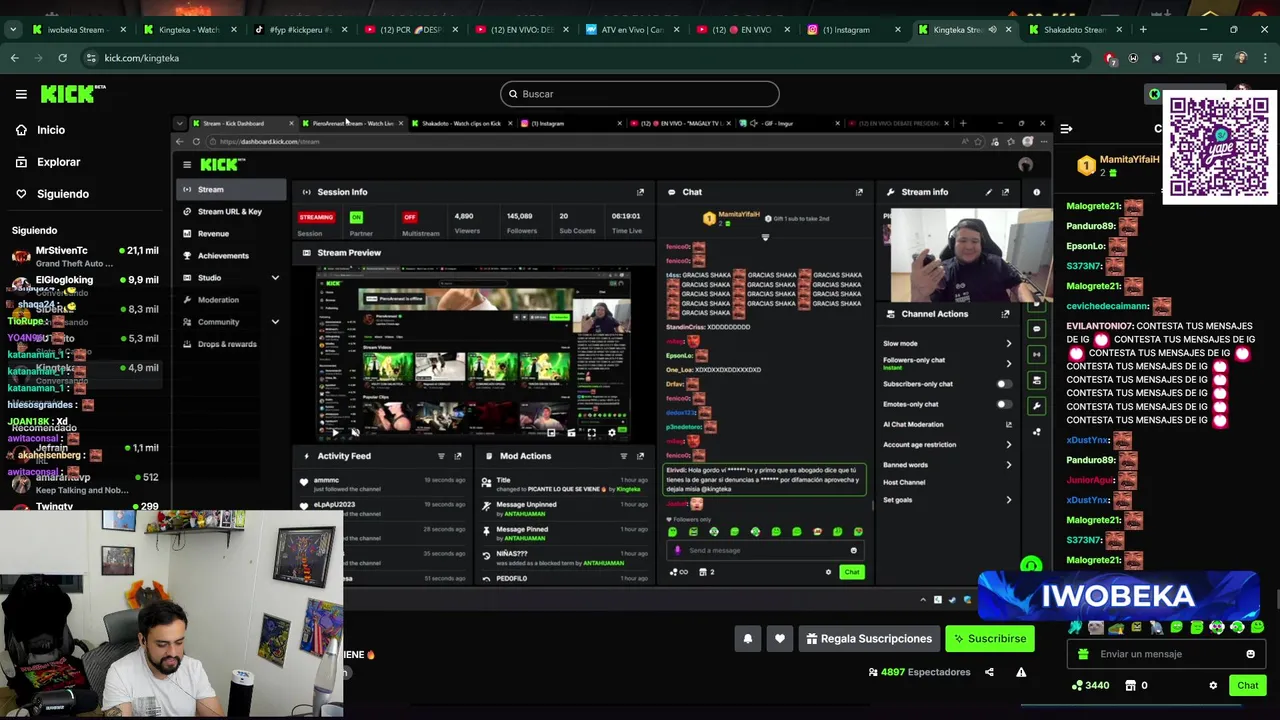The height and width of the screenshot is (720, 1280).
Task: Open Moderation in dashboard sidebar
Action: [217, 300]
